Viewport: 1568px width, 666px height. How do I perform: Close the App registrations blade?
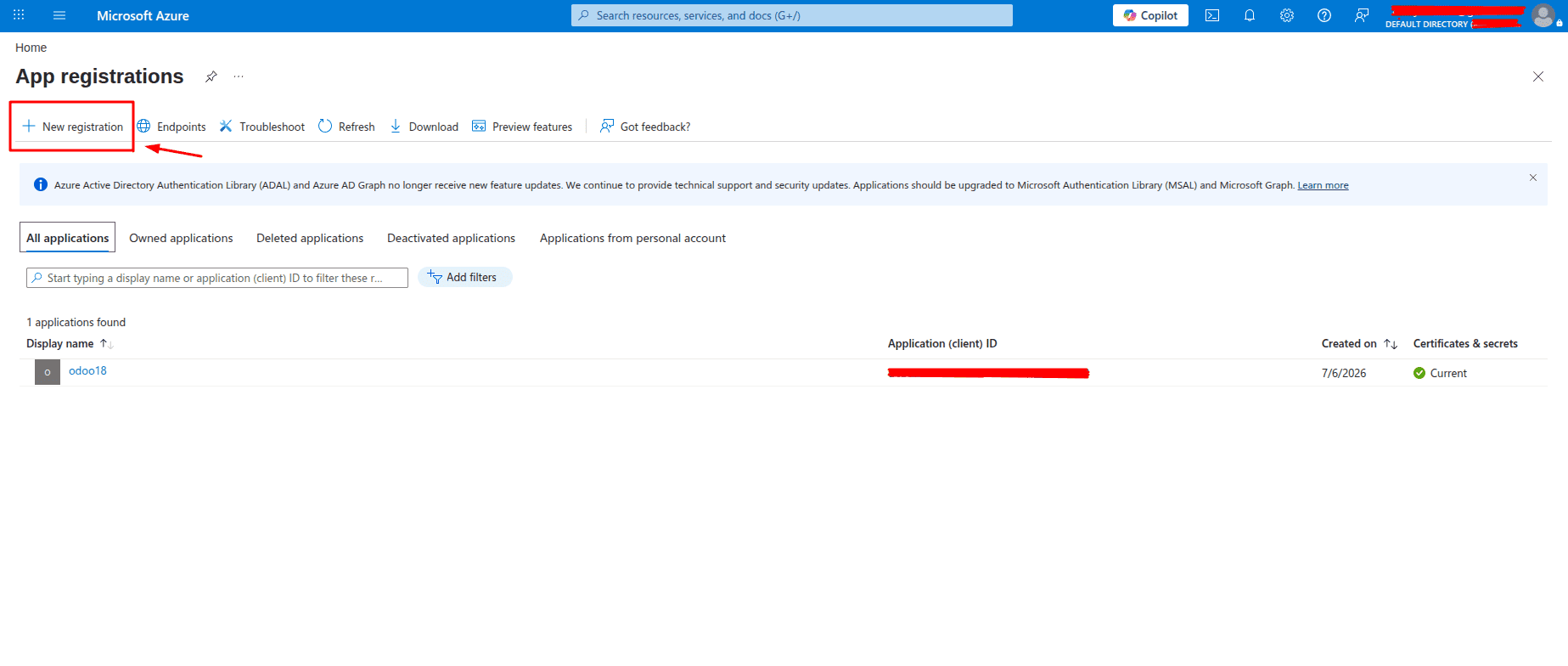(x=1538, y=76)
